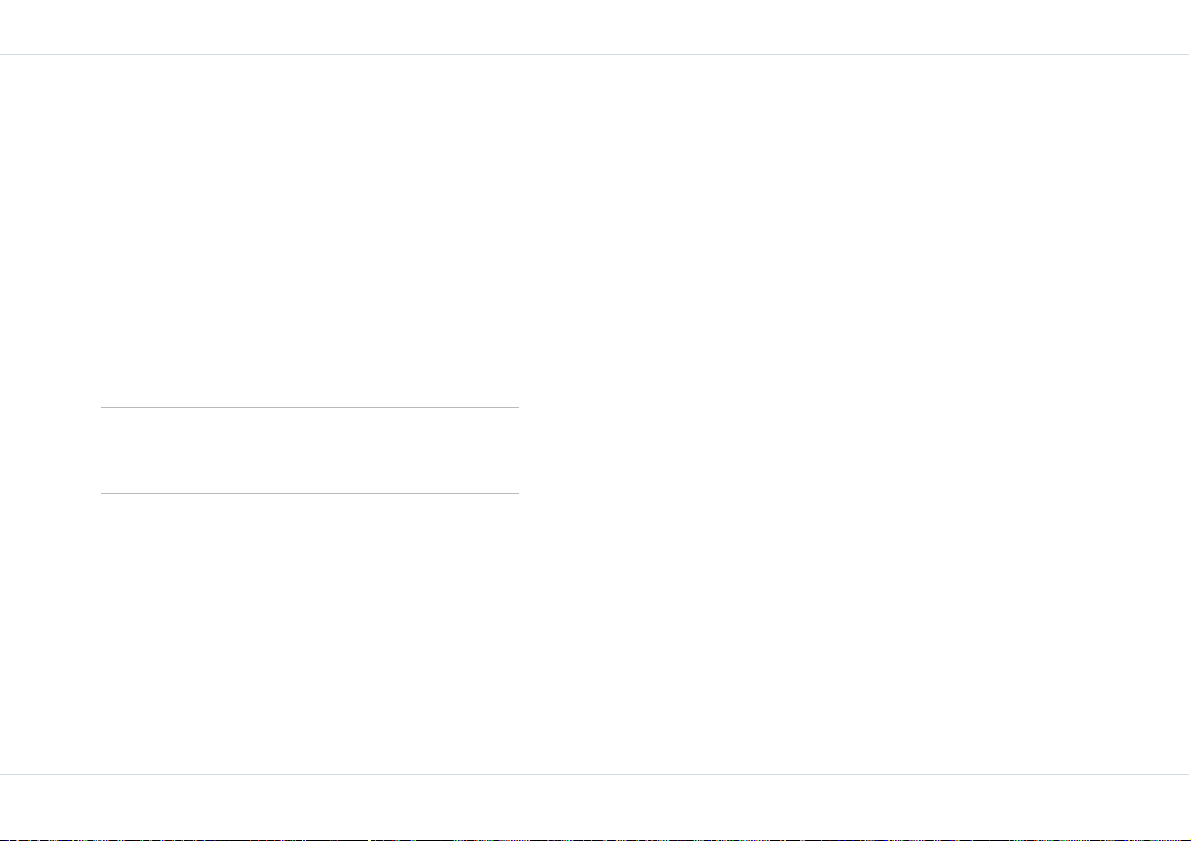Viewport: 1191px width, 841px height.
Task: Click the lower gray horizontal divider line
Action: [310, 493]
